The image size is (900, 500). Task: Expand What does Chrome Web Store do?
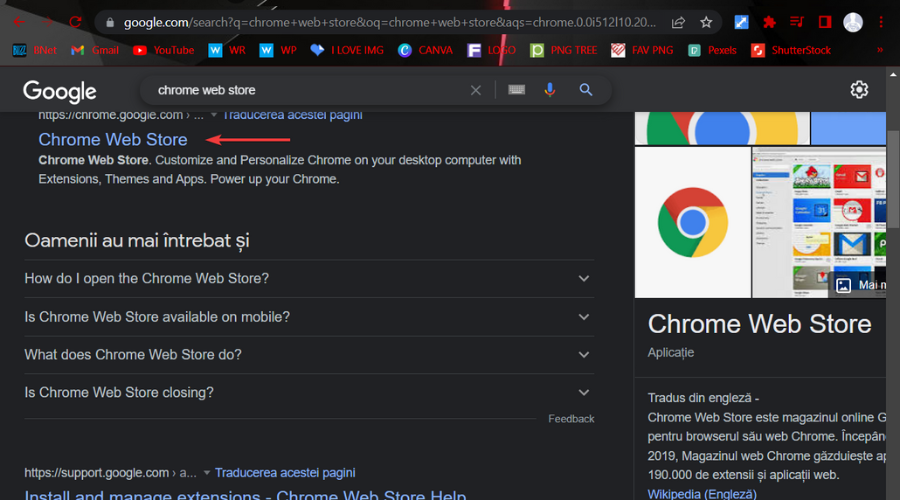309,355
